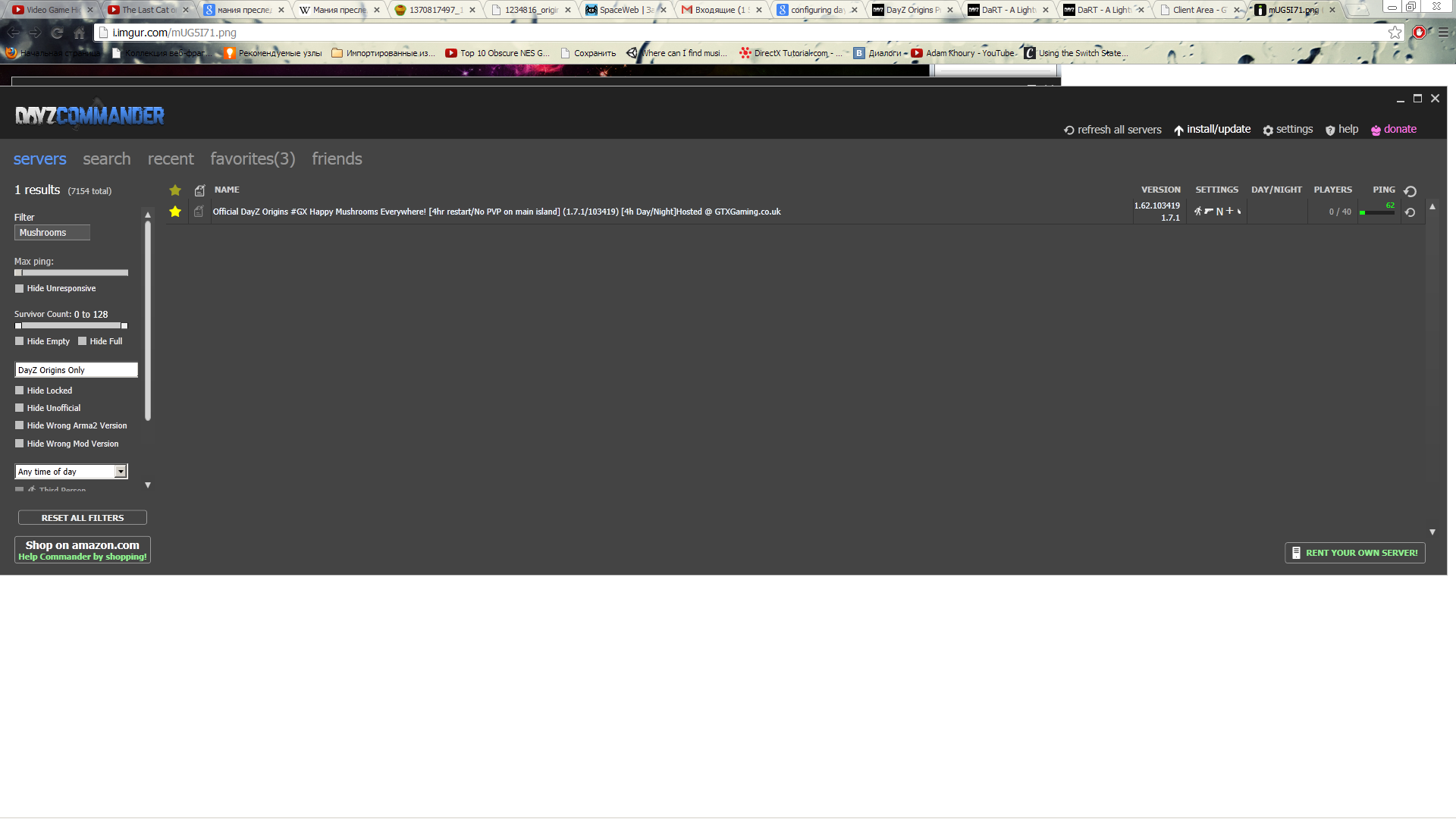This screenshot has height=819, width=1456.
Task: Click the refresh icon beside PING header
Action: 1410,191
